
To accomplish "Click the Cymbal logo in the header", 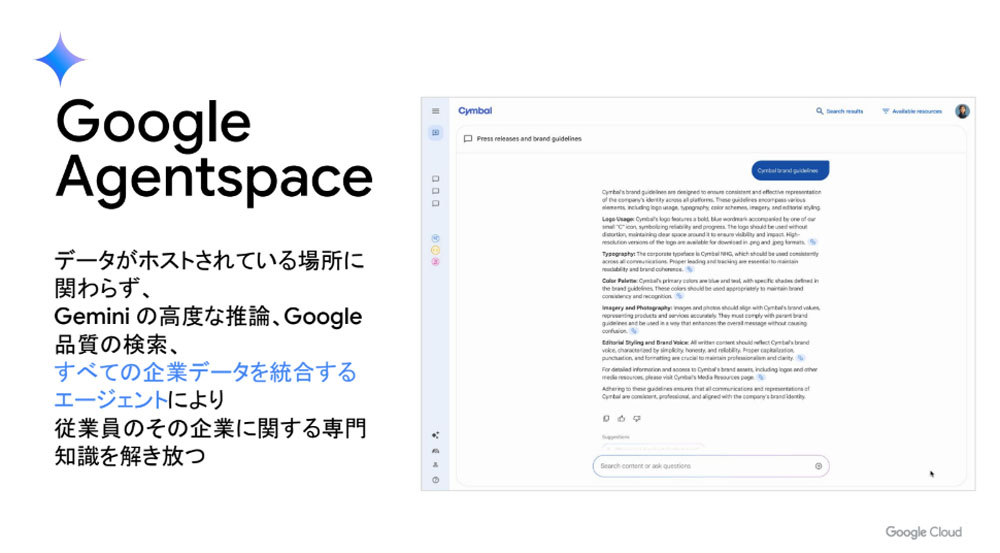I will point(475,110).
